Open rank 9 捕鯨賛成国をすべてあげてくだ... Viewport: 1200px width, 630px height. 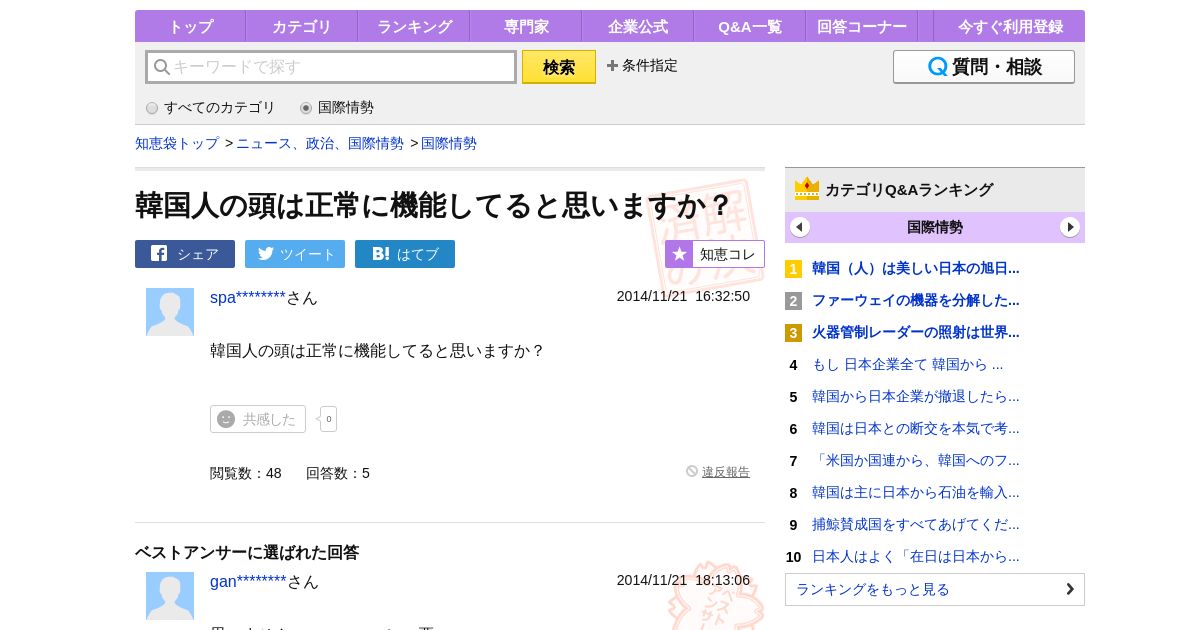tap(915, 524)
